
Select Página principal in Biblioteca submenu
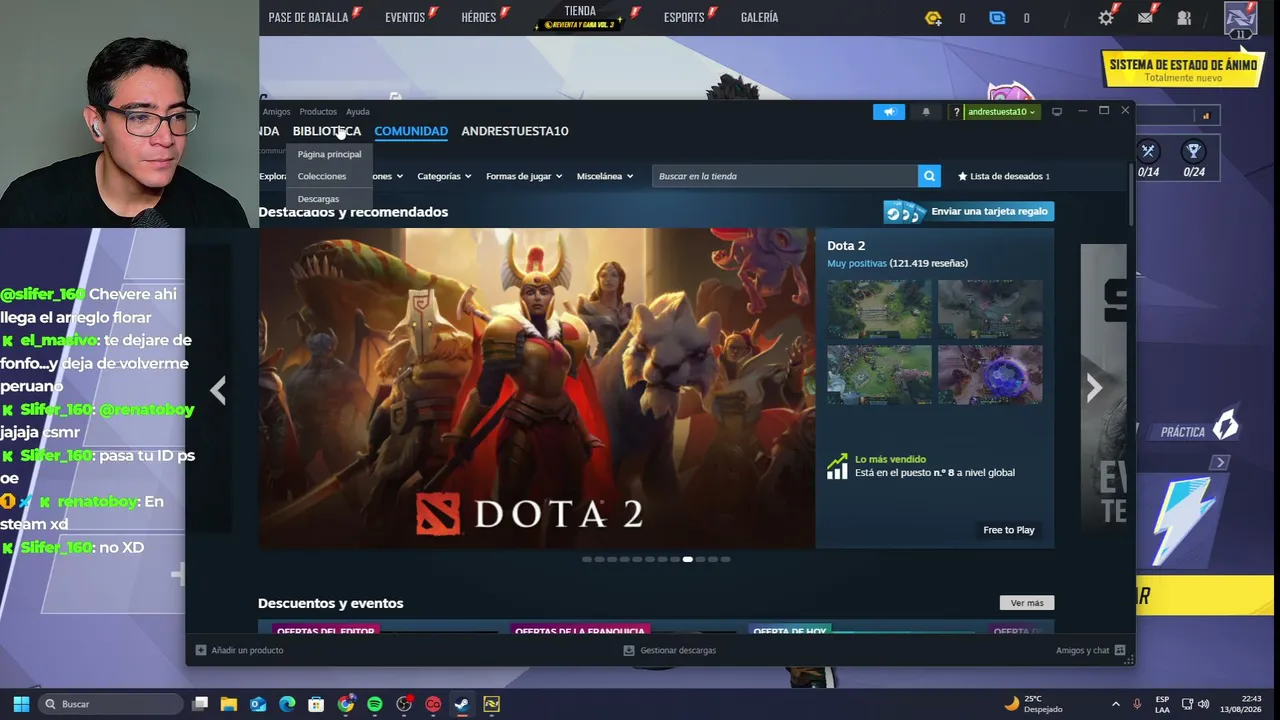tap(330, 154)
